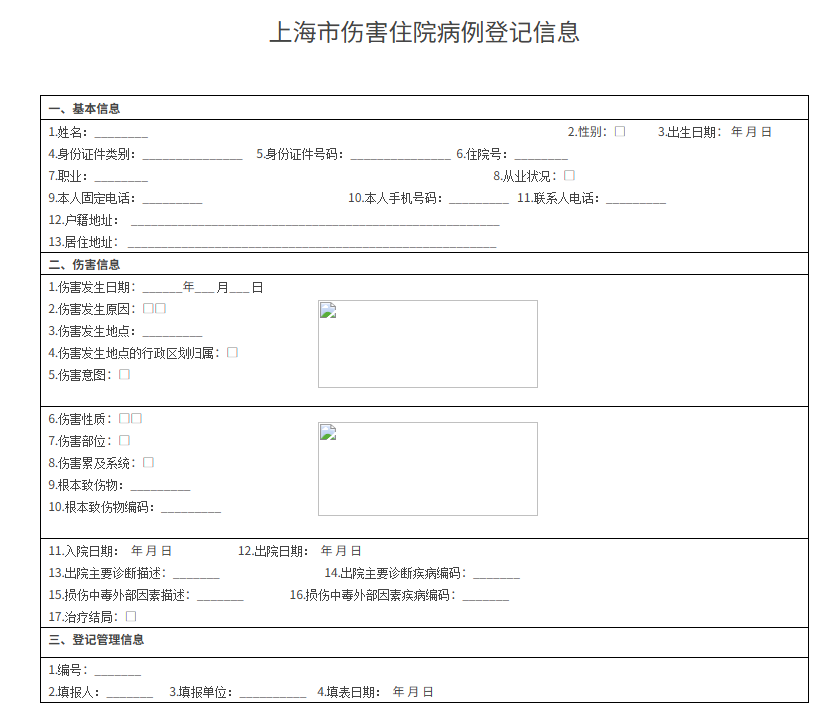Click the 姓名 input field
This screenshot has height=725, width=830.
tap(121, 133)
